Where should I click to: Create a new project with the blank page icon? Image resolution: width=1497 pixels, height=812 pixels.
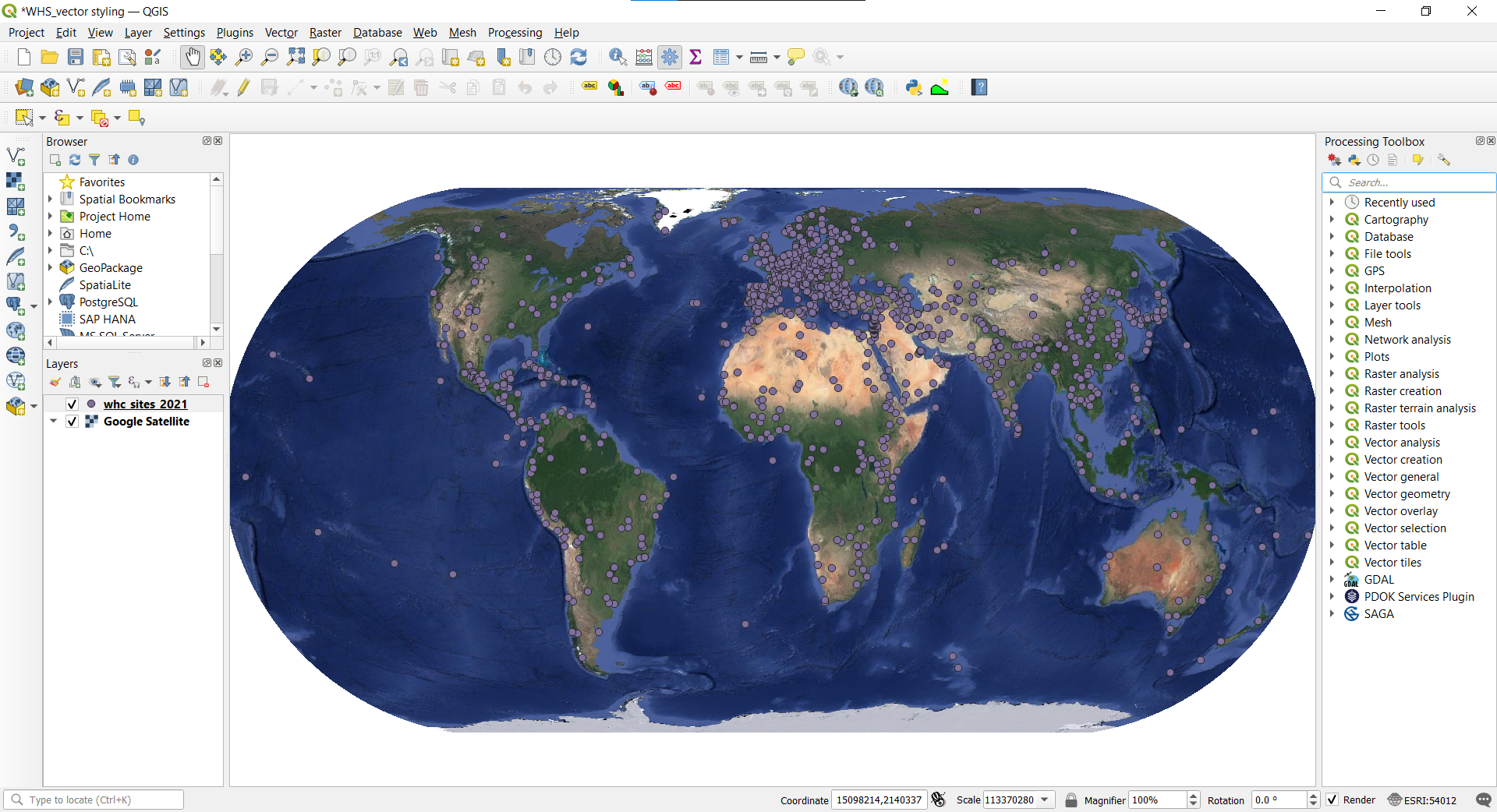pos(24,57)
